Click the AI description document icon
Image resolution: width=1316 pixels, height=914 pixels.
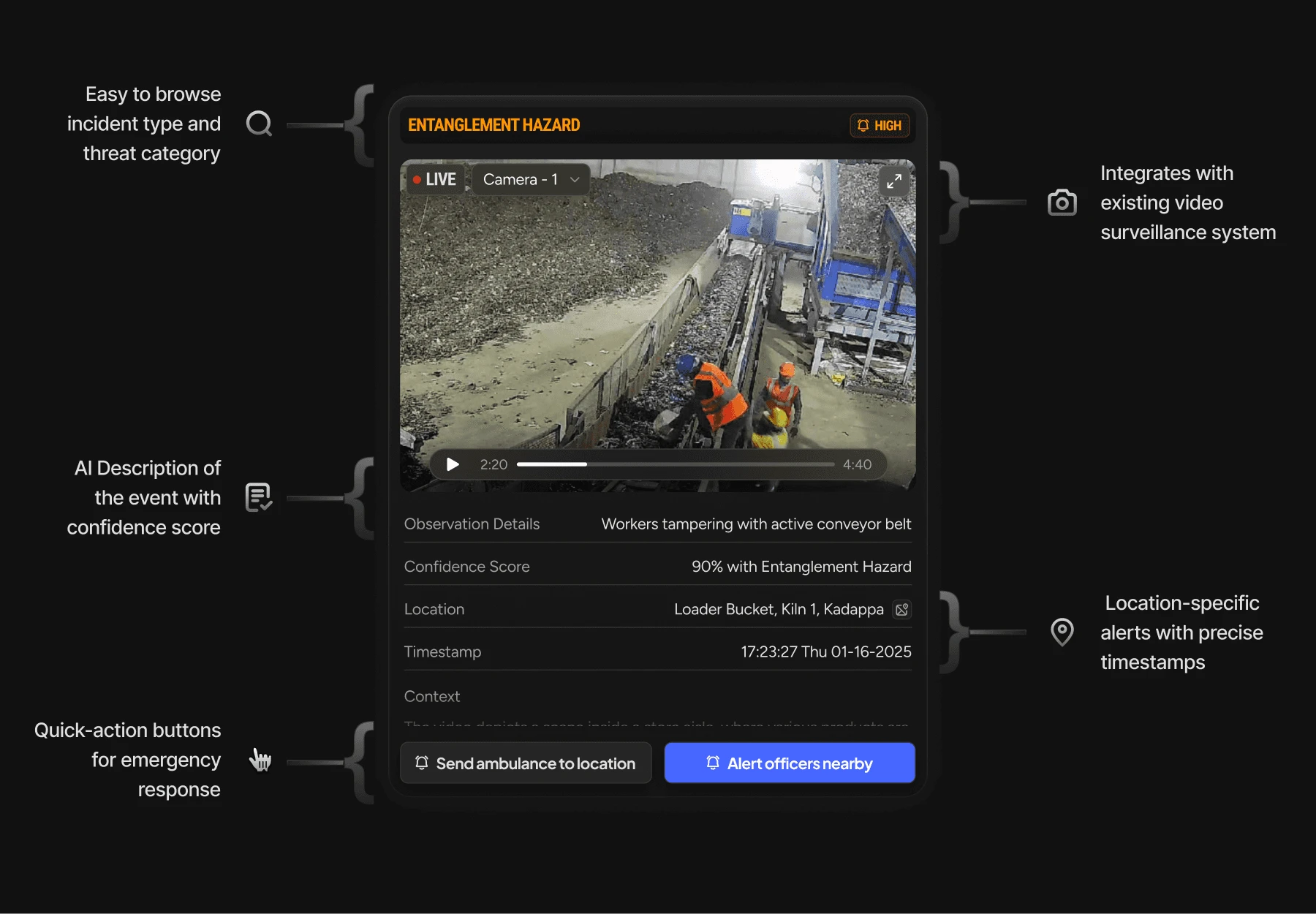click(x=260, y=497)
